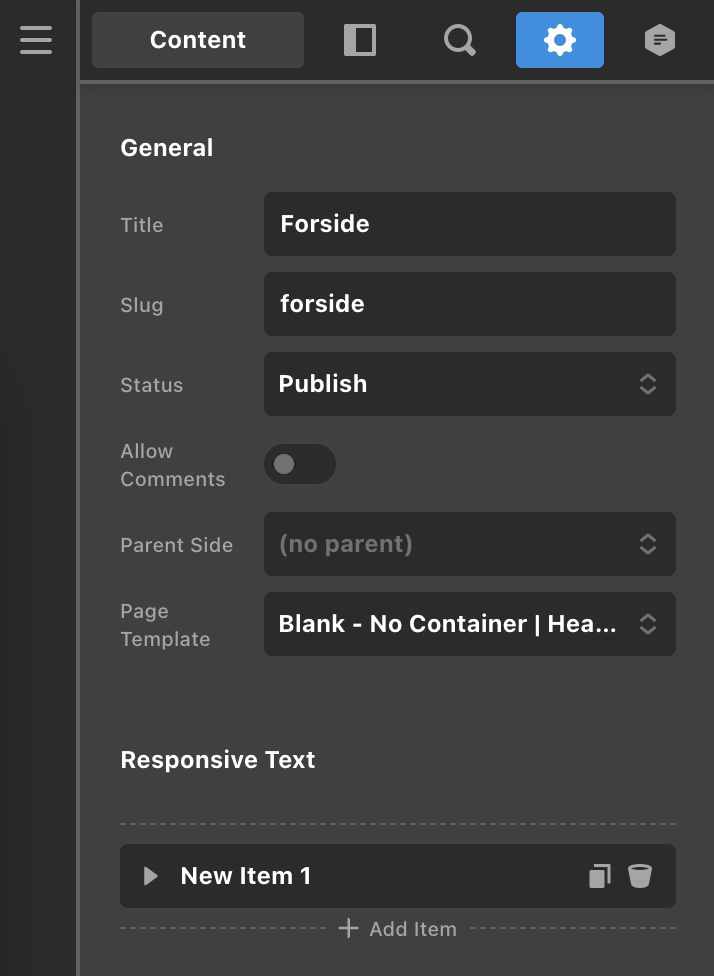Click the Title field containing Forside
Image resolution: width=714 pixels, height=976 pixels.
click(x=470, y=224)
